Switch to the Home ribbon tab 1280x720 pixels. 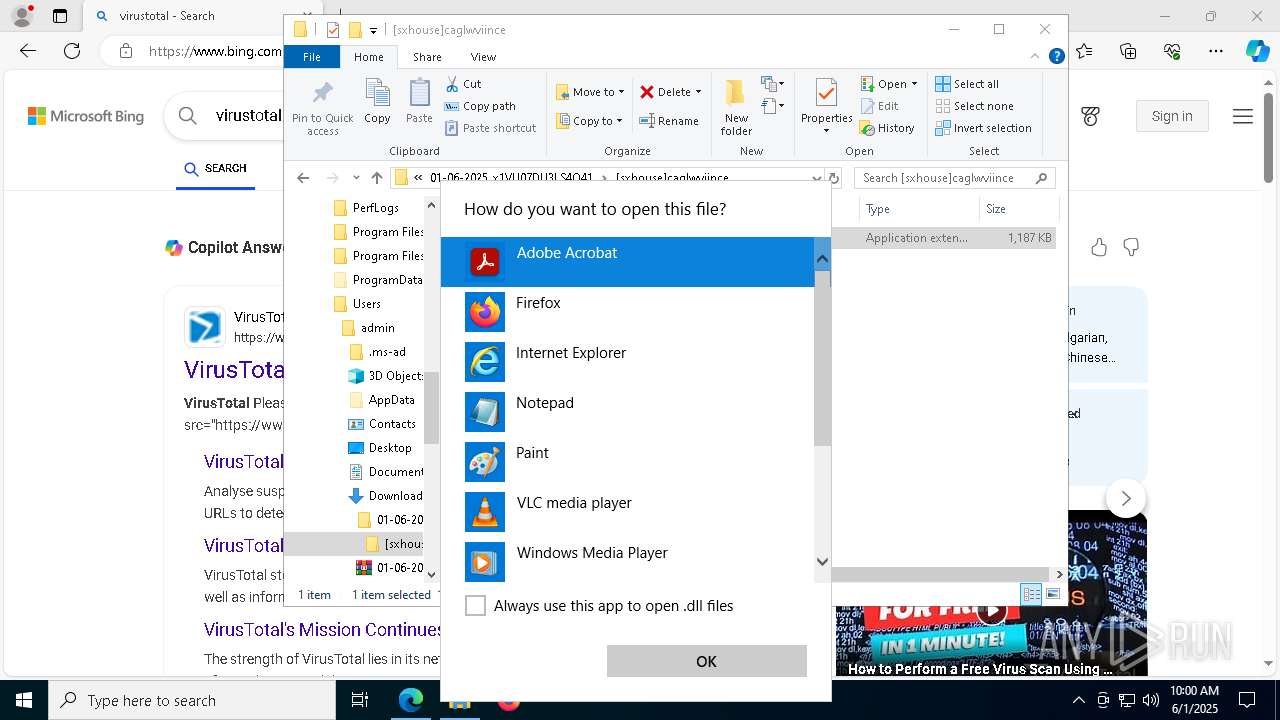[x=368, y=57]
